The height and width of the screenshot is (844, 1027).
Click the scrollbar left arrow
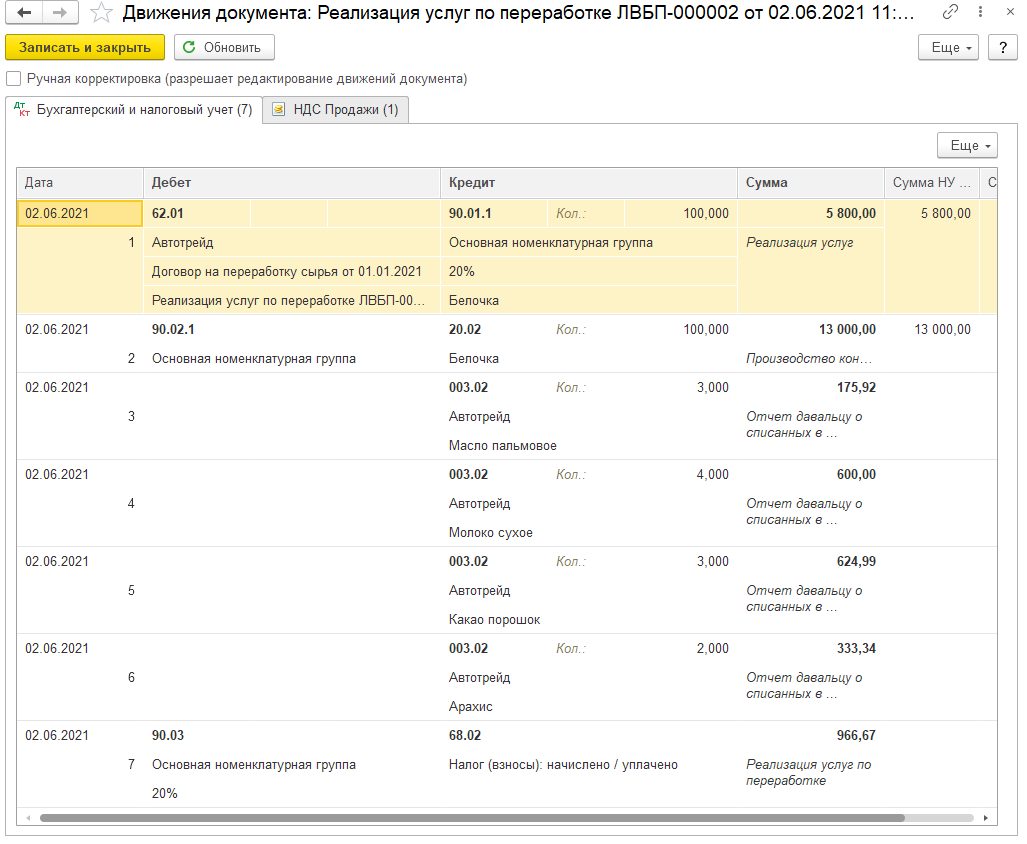tap(28, 818)
